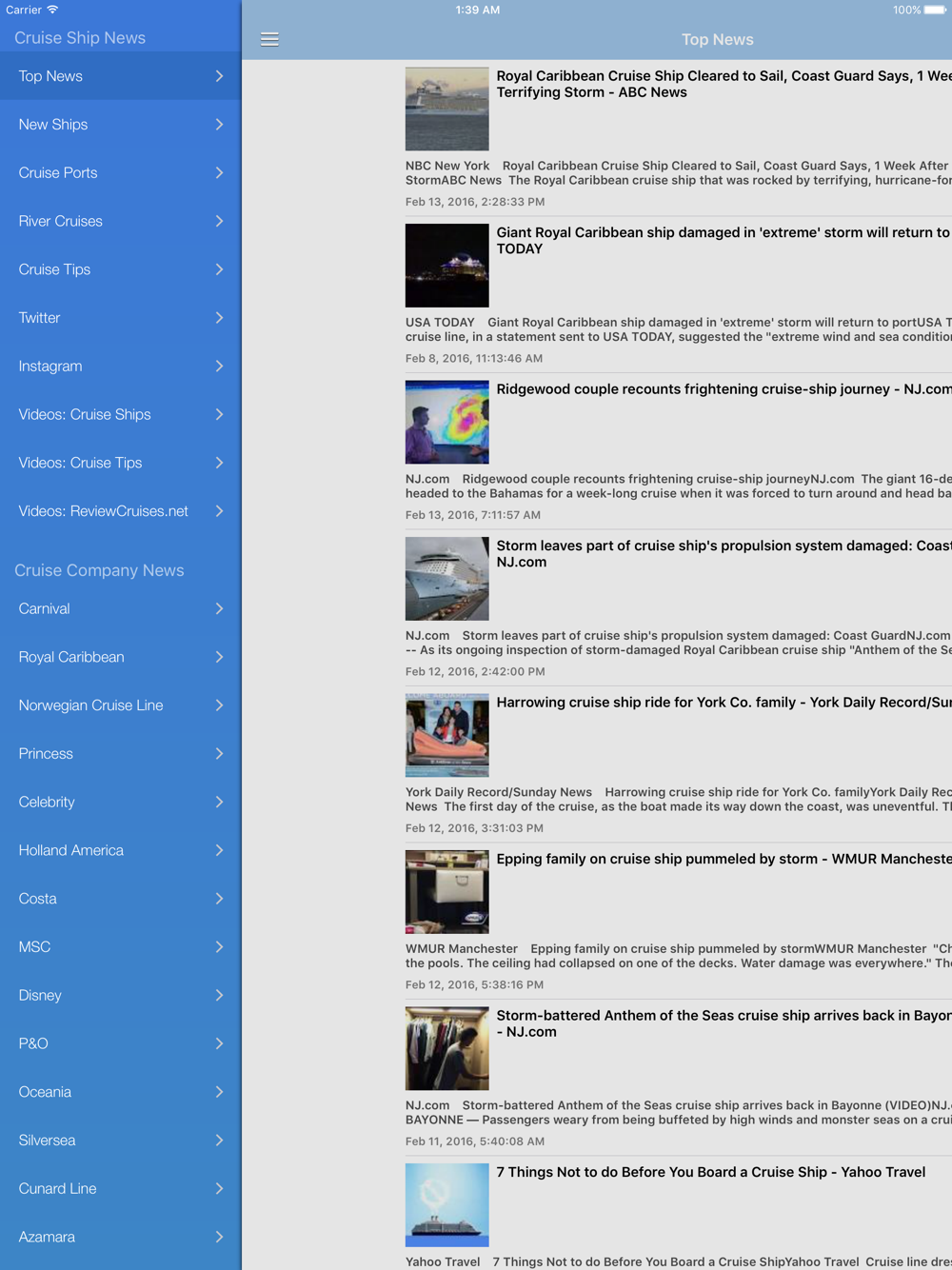Image resolution: width=952 pixels, height=1270 pixels.
Task: Click chevron beside Instagram
Action: click(x=219, y=367)
